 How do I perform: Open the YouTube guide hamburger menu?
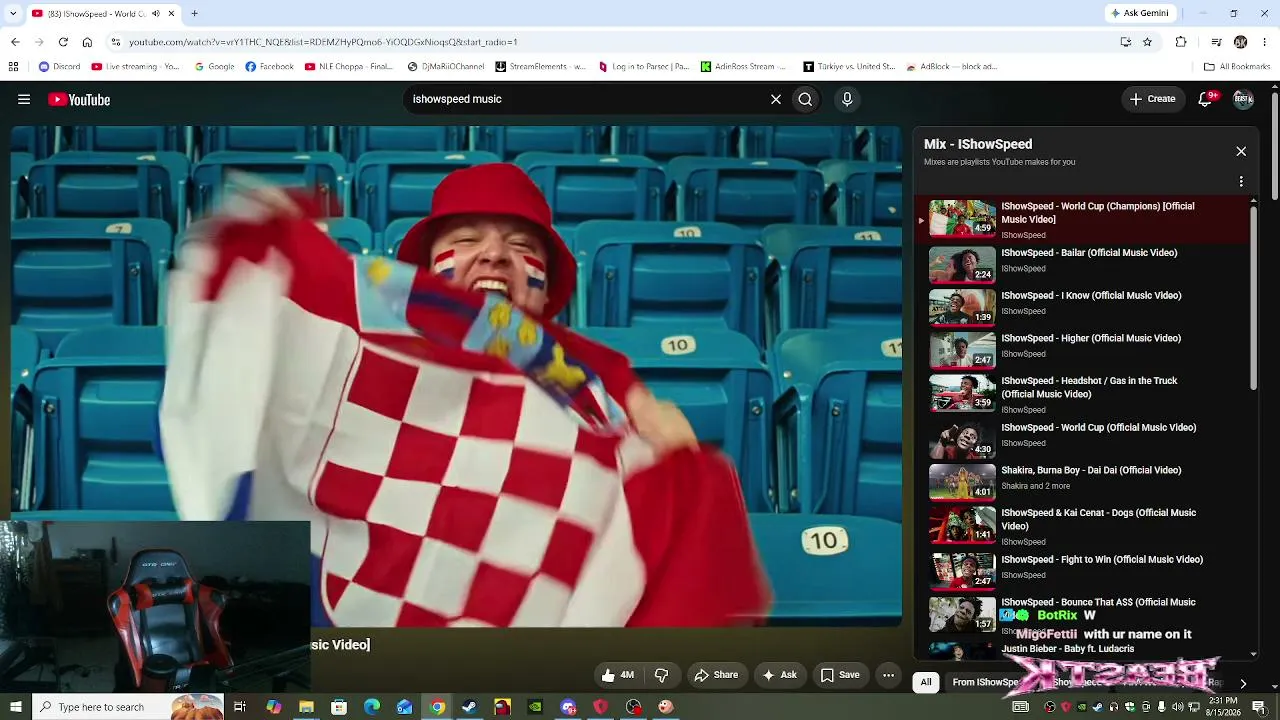coord(24,99)
